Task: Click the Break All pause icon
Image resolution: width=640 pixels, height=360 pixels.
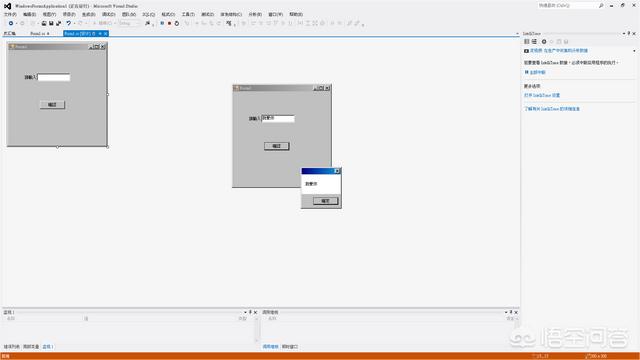Action: pos(162,23)
